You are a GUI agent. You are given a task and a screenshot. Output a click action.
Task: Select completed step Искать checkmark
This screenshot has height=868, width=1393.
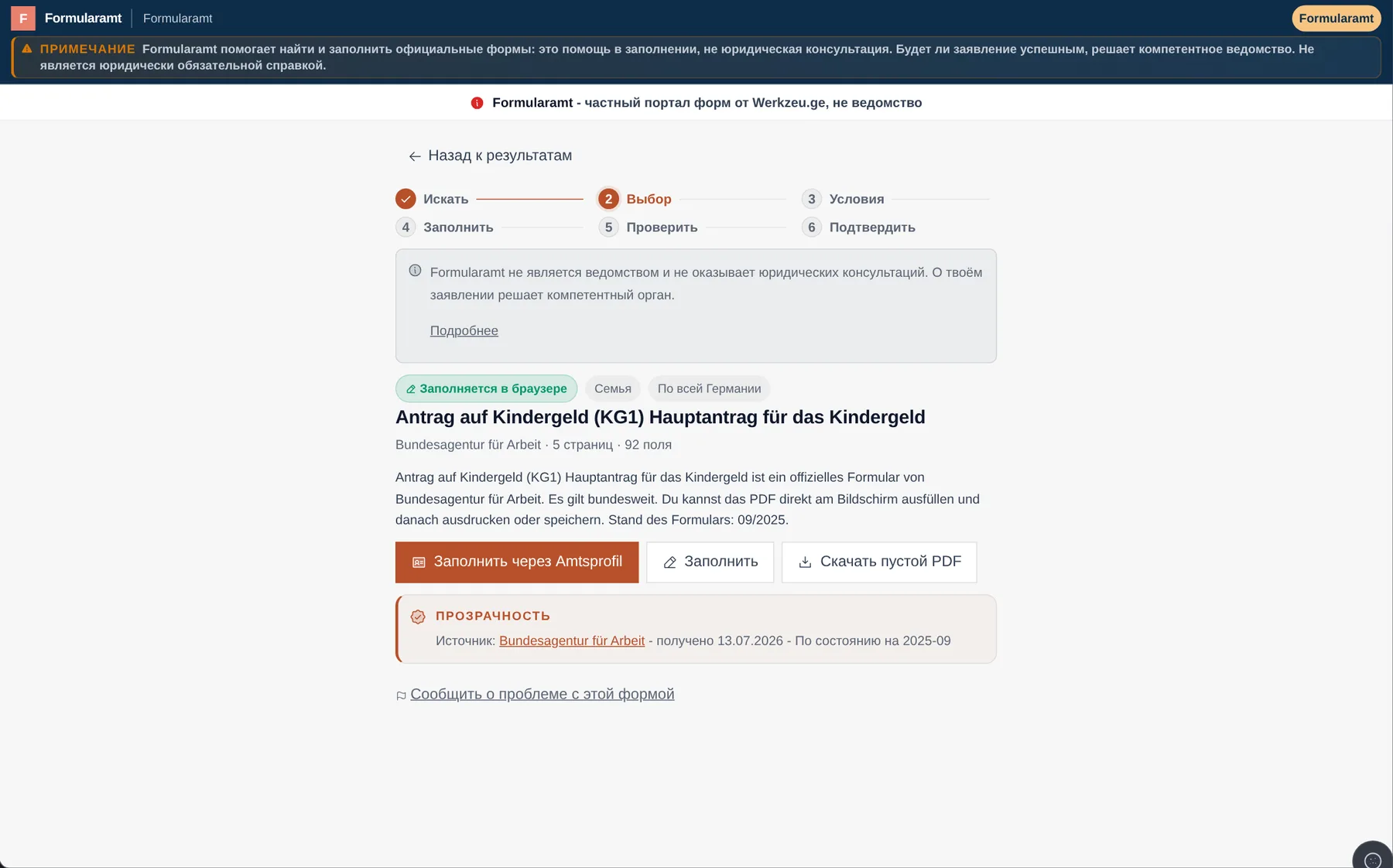point(406,199)
